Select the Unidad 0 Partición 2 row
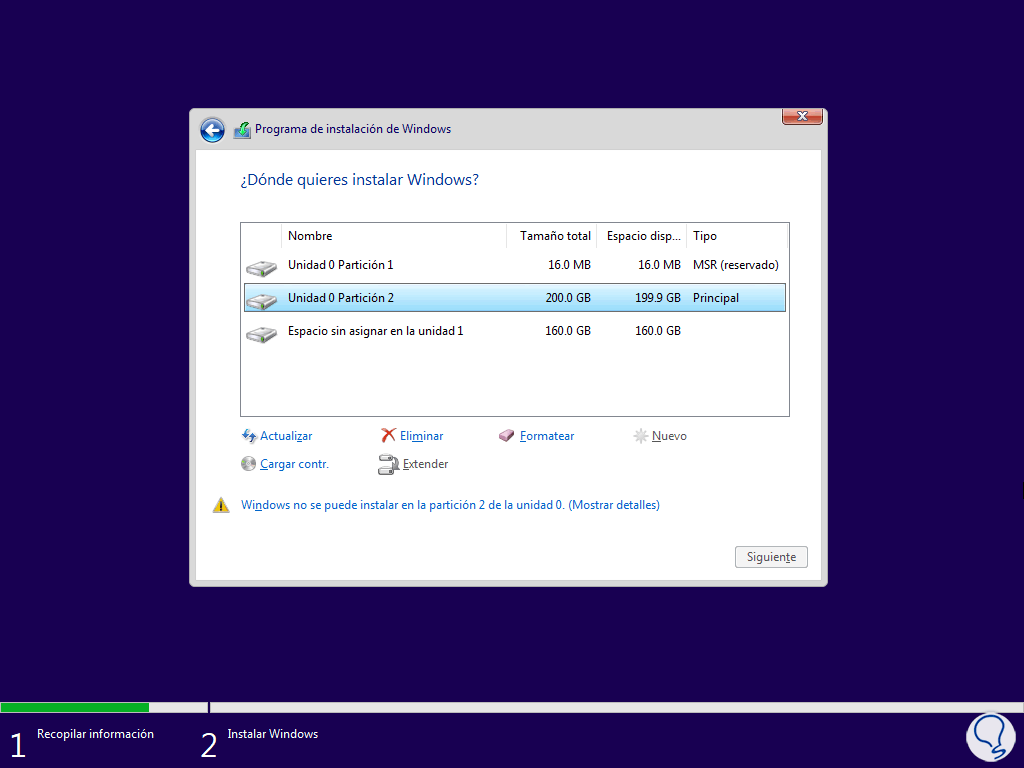1024x768 pixels. 515,298
